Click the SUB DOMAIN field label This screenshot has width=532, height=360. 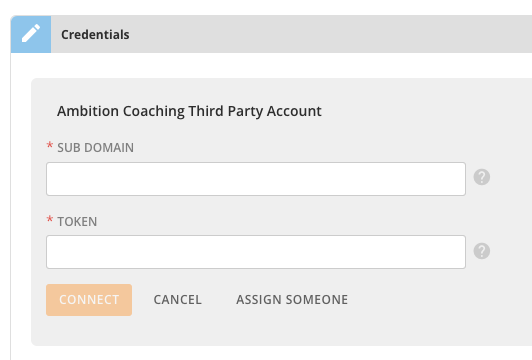[x=95, y=148]
